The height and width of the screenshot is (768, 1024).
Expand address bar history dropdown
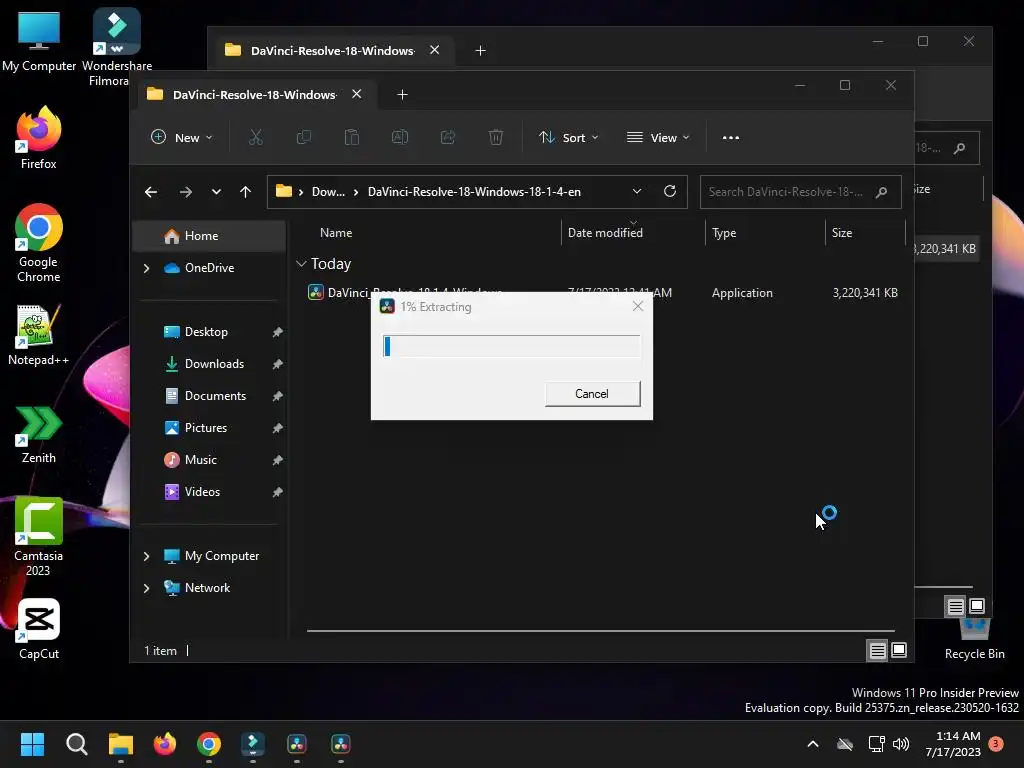click(x=637, y=191)
